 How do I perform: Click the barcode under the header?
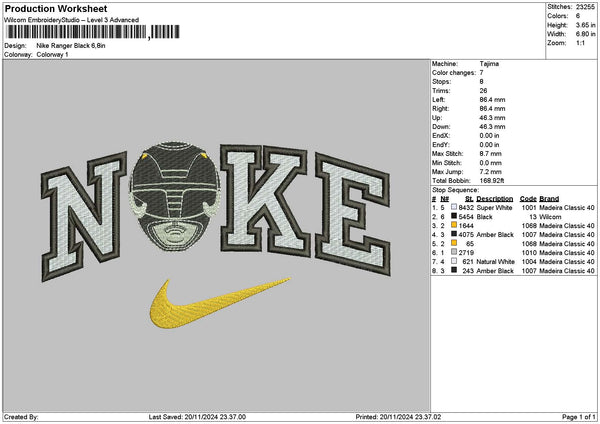click(x=93, y=32)
